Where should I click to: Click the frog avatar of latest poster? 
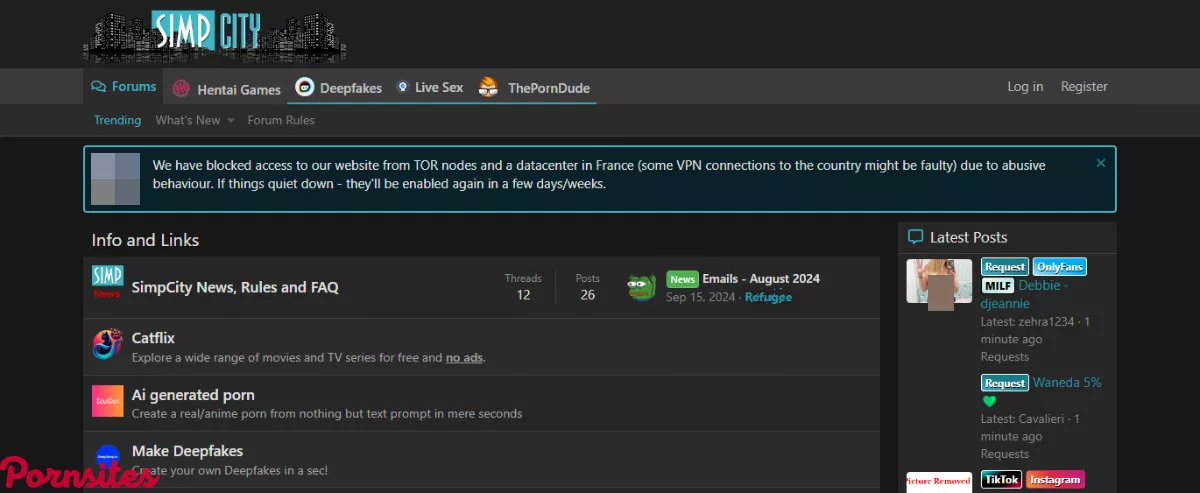641,288
